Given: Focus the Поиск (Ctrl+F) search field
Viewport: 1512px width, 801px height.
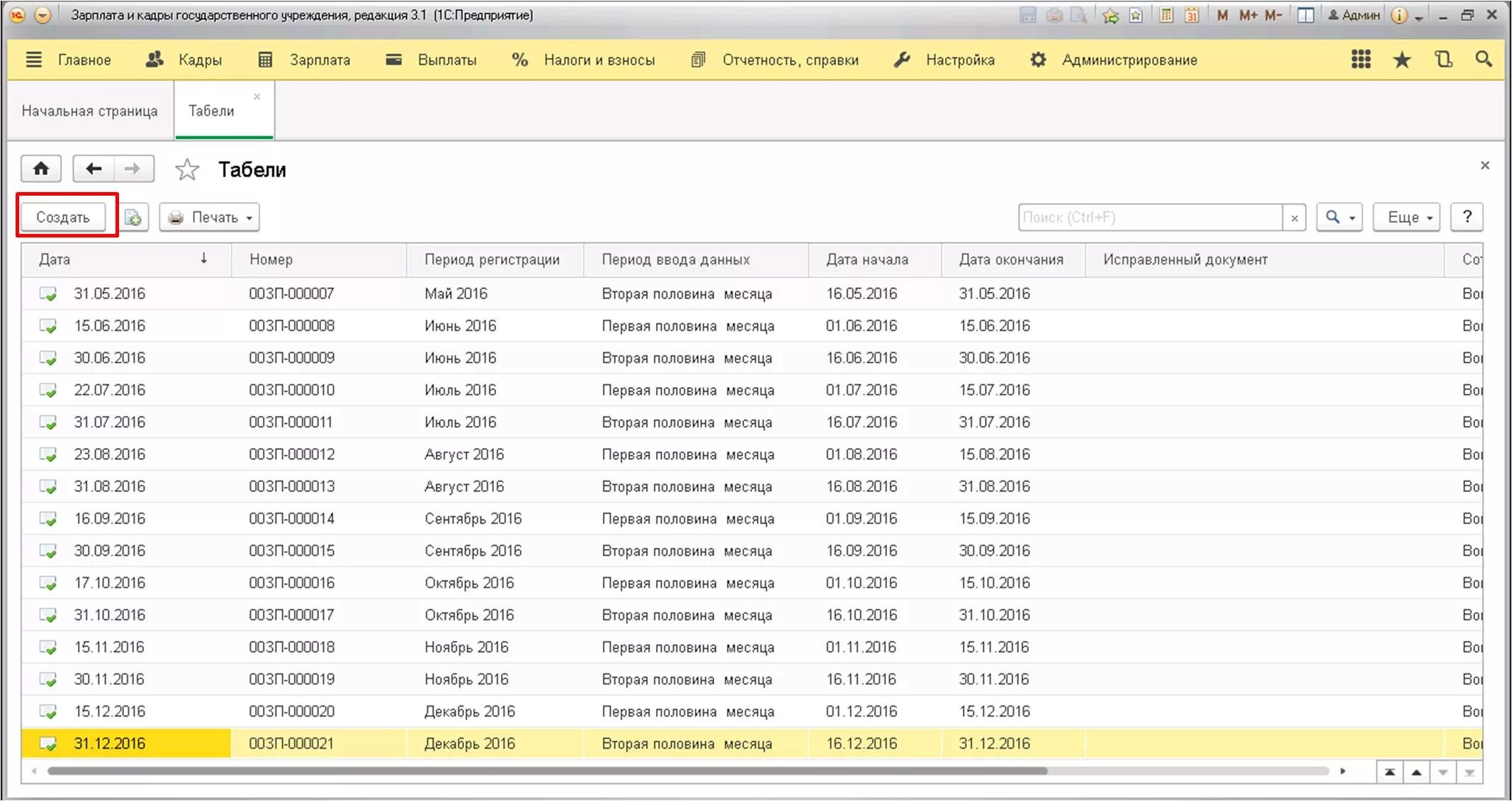Looking at the screenshot, I should point(1149,217).
